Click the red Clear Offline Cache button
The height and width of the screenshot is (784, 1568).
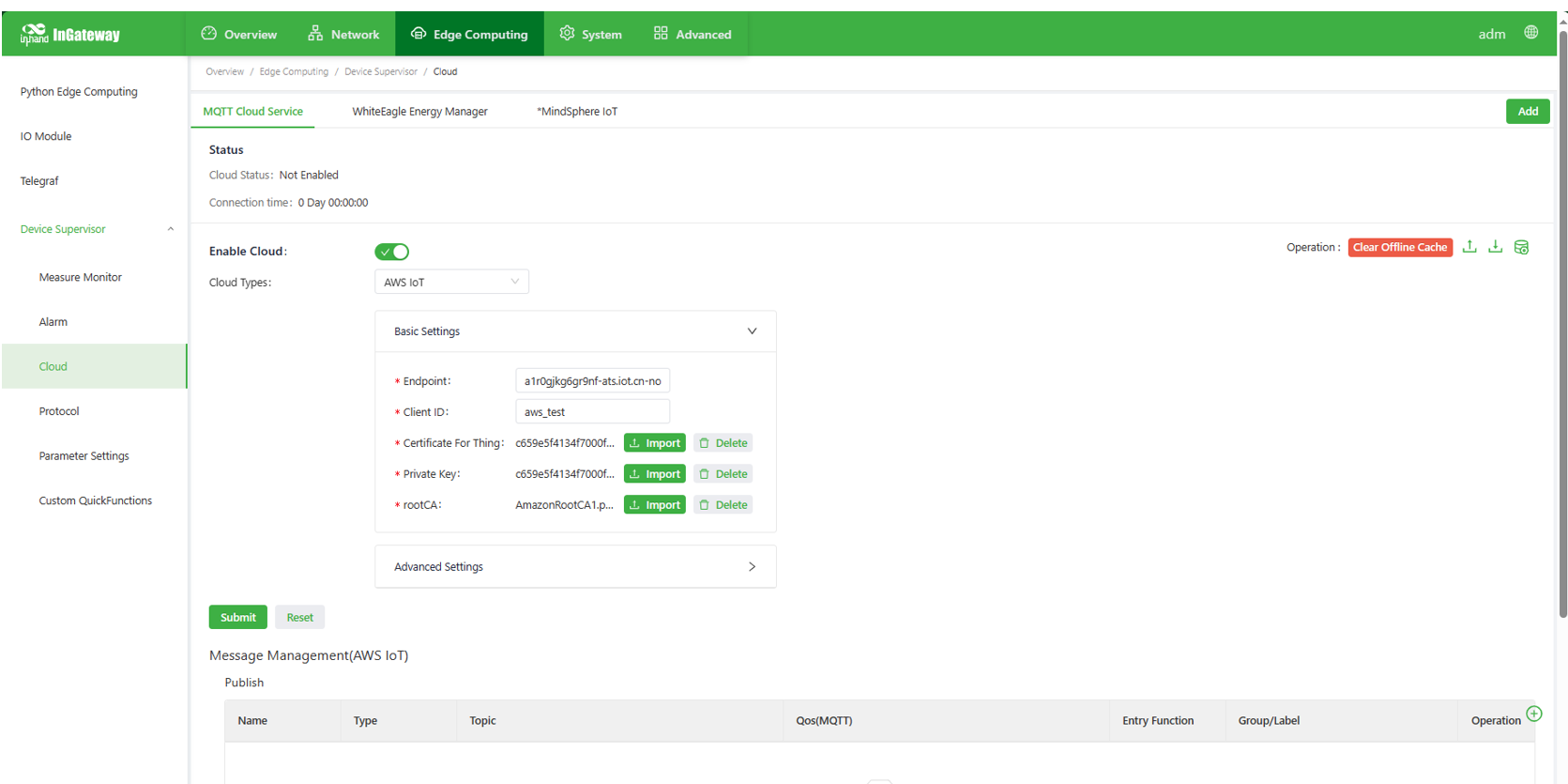pos(1399,247)
